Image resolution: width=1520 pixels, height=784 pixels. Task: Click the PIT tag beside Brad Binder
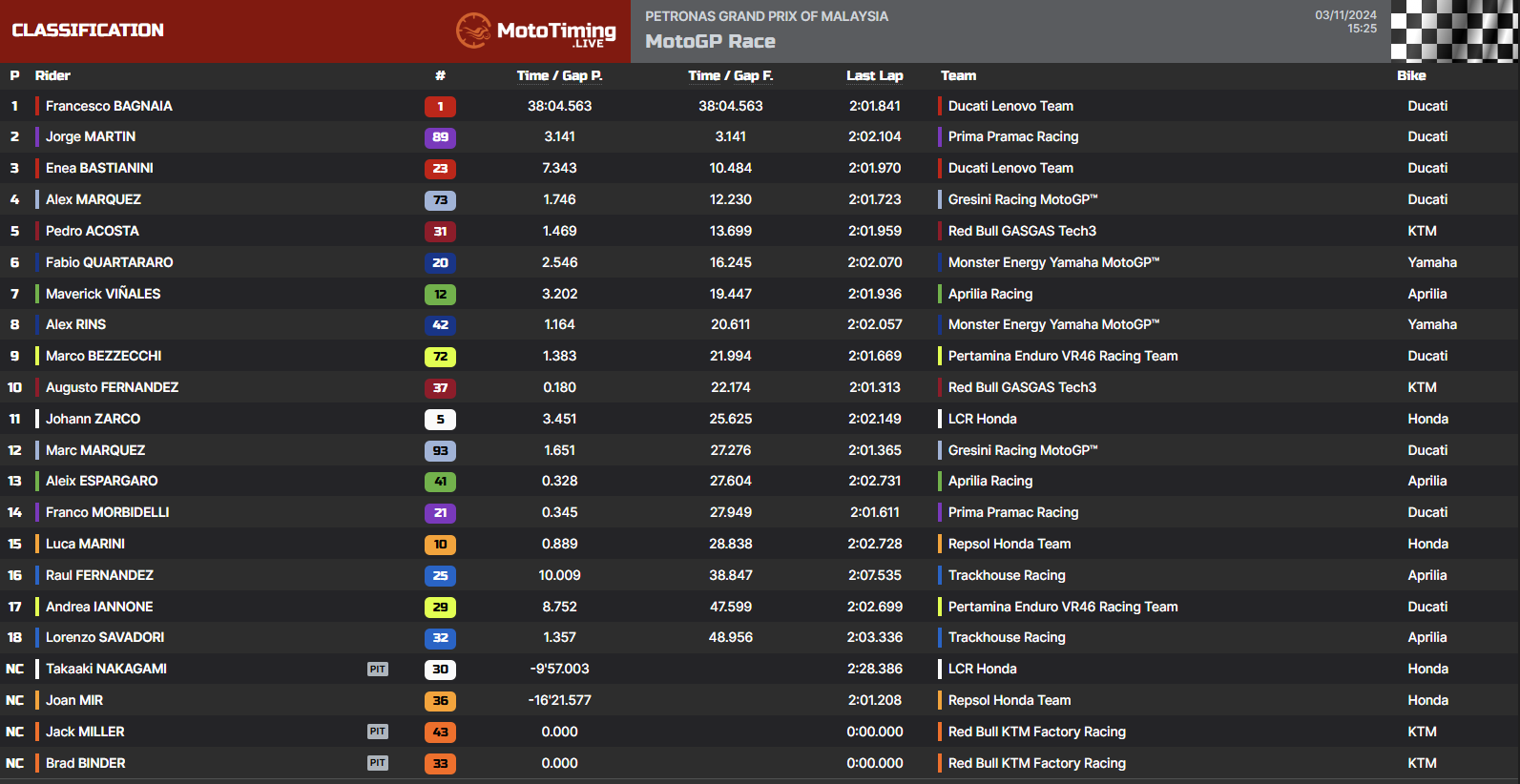(378, 763)
